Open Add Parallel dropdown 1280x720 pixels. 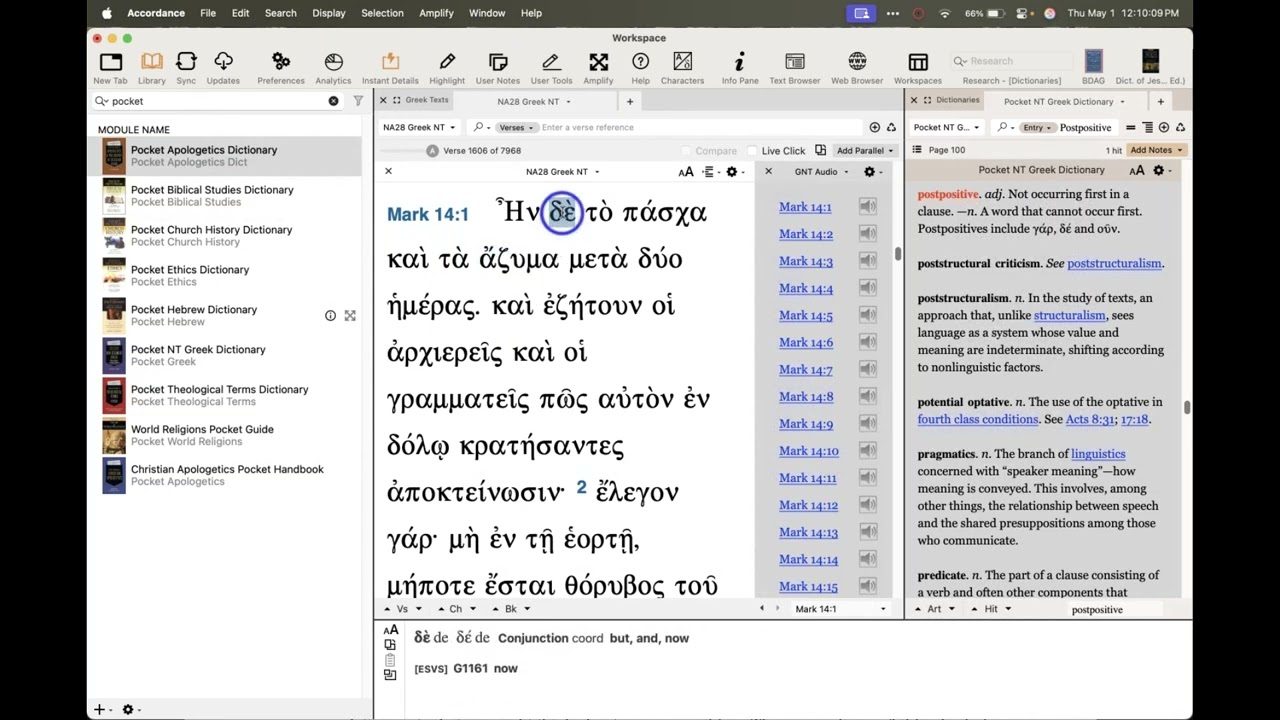(865, 151)
